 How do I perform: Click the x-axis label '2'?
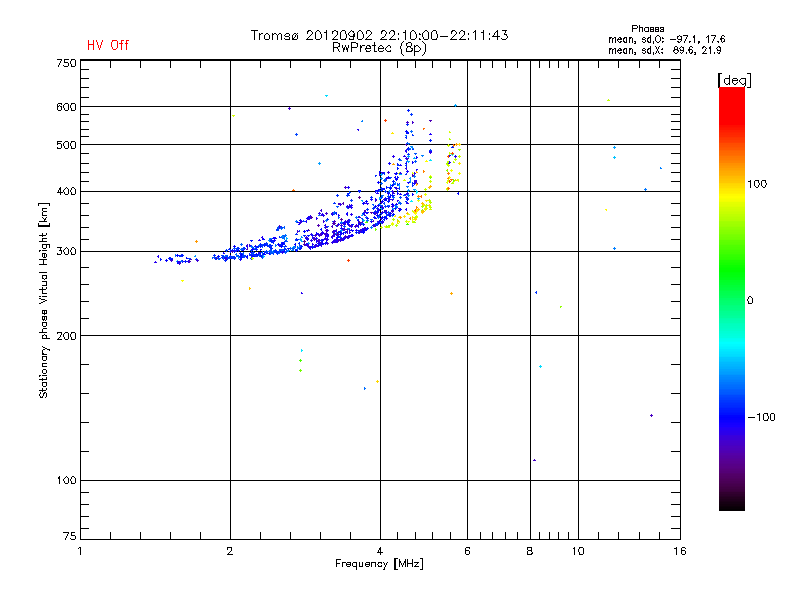coord(230,551)
